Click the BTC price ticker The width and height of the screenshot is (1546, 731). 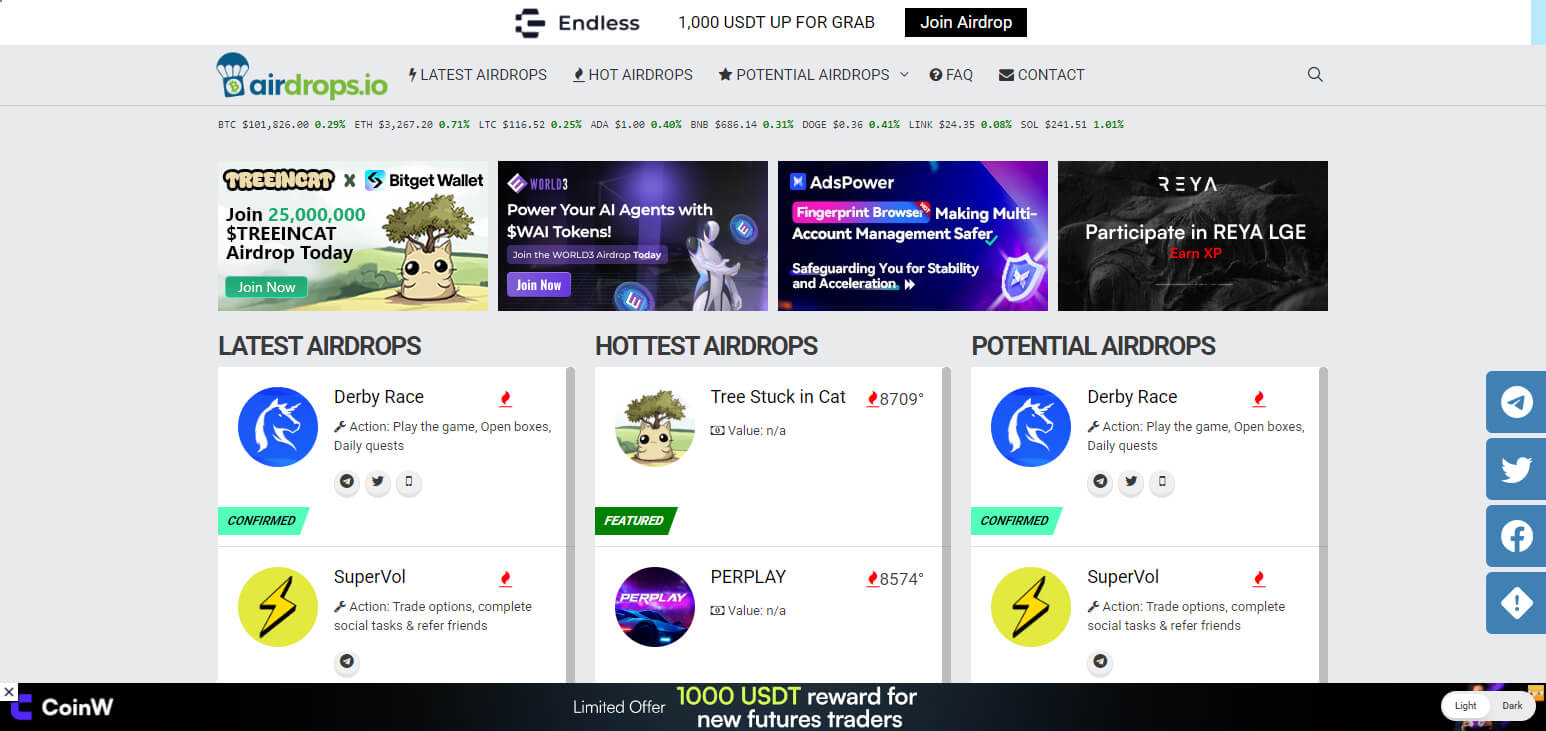[281, 125]
